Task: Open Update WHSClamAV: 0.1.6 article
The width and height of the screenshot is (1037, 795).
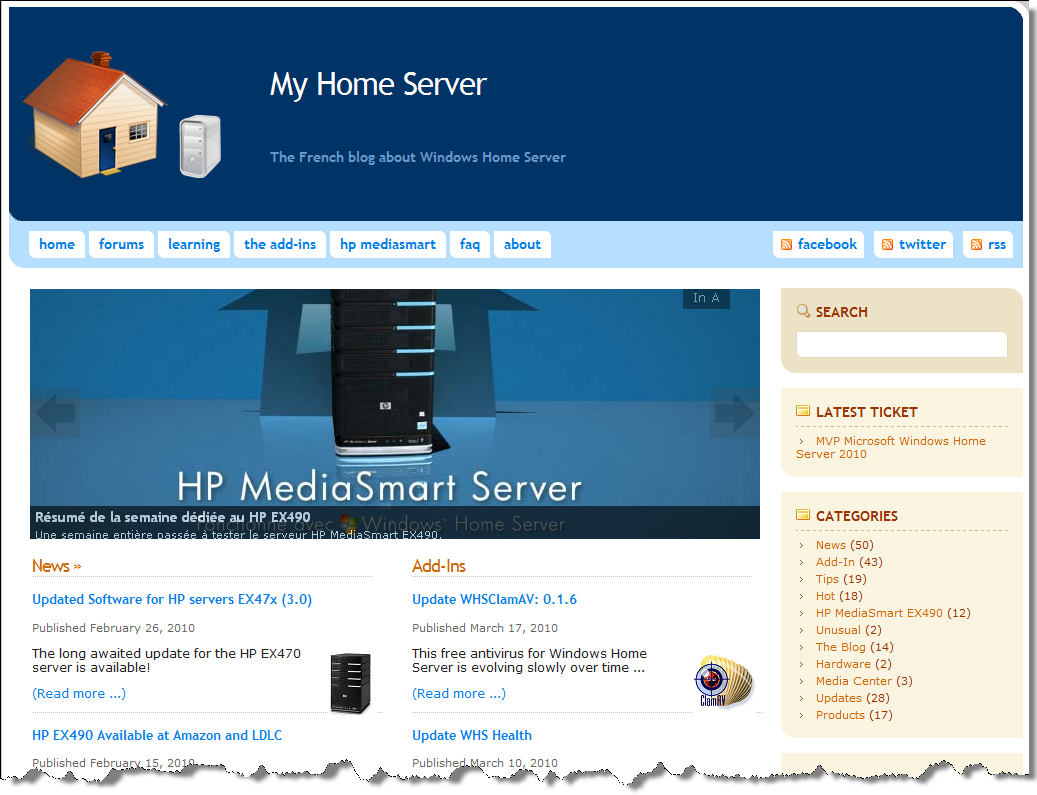Action: [x=494, y=599]
